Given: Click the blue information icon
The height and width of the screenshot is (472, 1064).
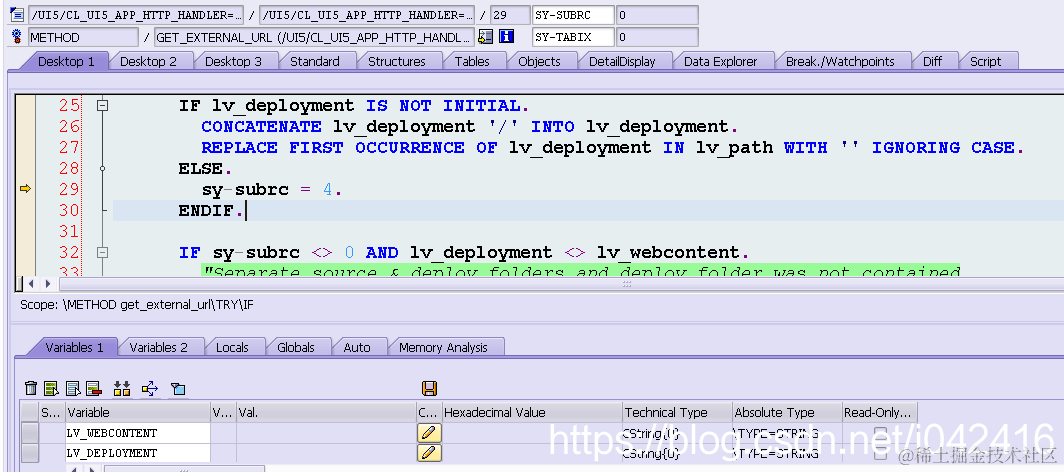Looking at the screenshot, I should coord(506,37).
